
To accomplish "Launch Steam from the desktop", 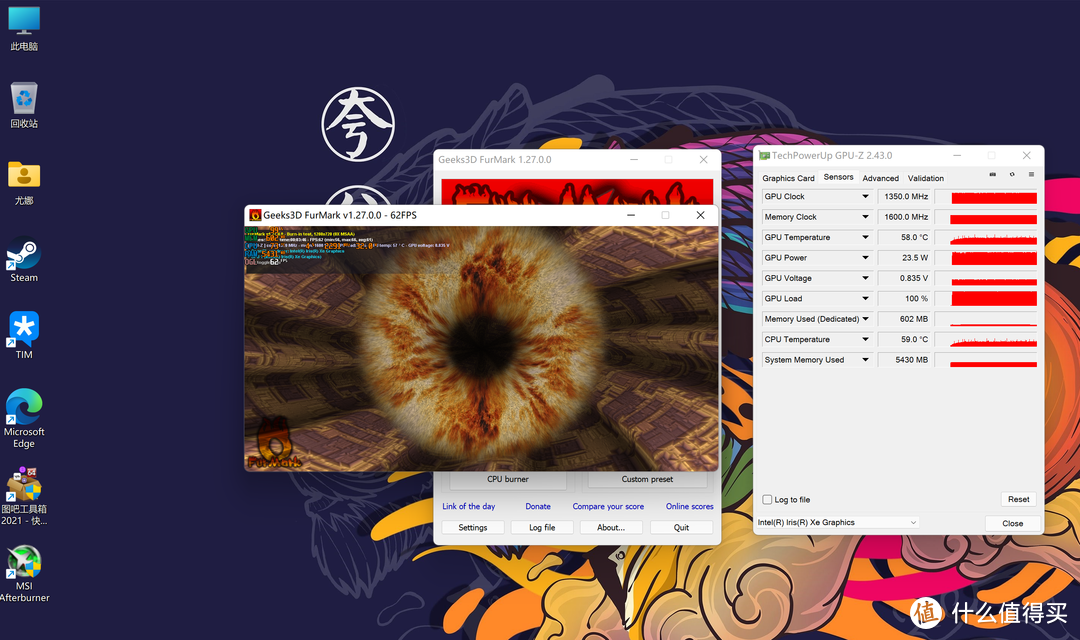I will tap(24, 260).
